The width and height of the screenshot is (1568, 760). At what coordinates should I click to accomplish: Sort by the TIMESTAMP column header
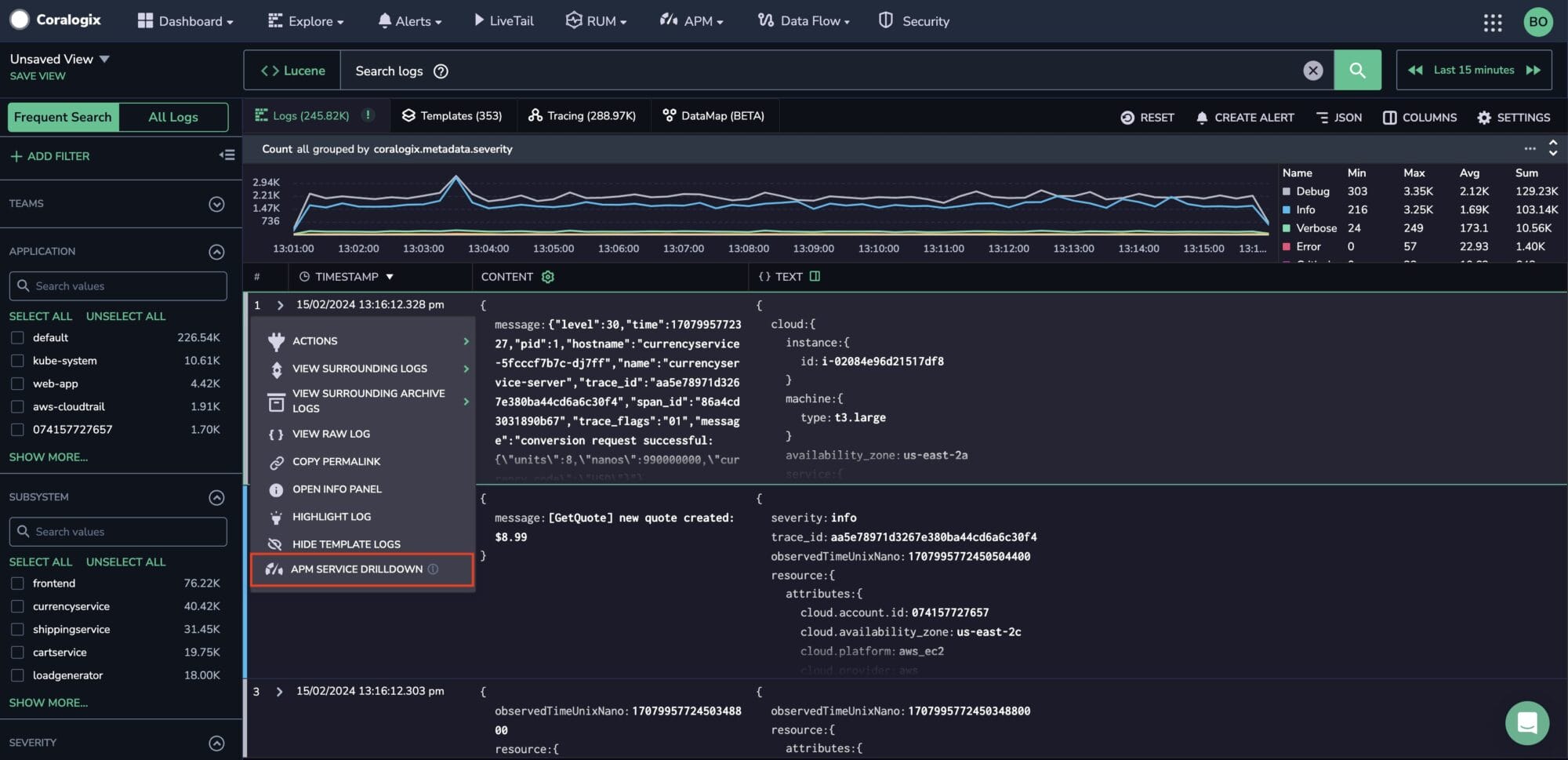pyautogui.click(x=347, y=277)
